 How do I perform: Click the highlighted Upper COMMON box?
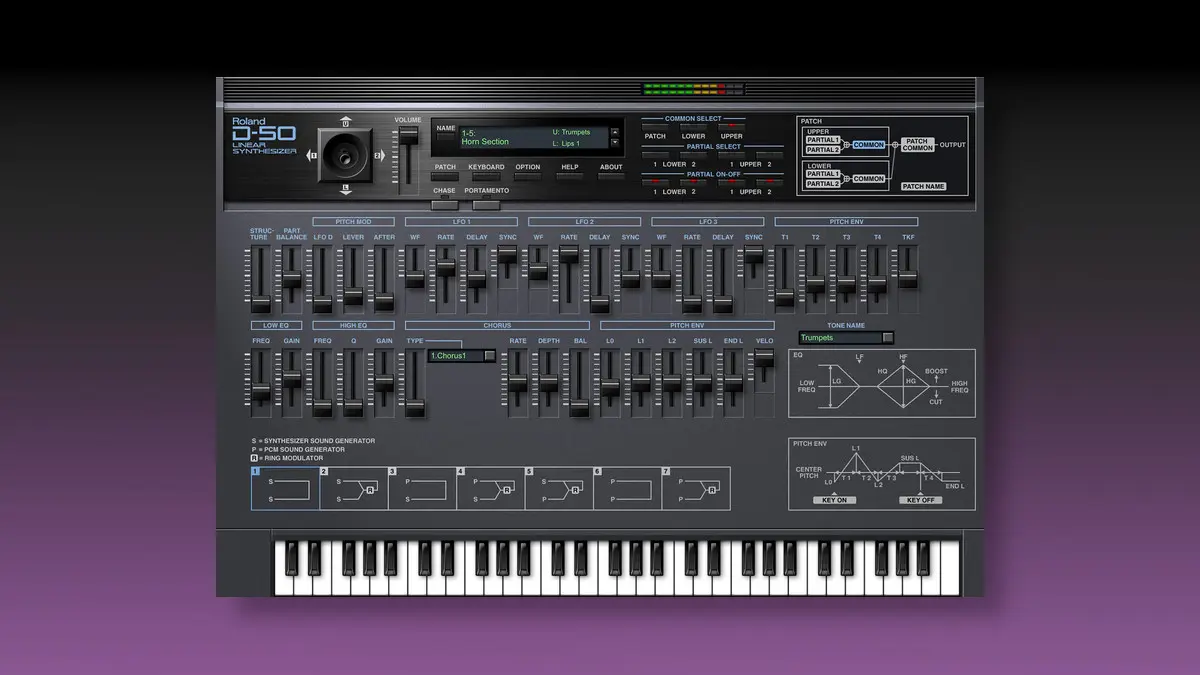coord(868,145)
